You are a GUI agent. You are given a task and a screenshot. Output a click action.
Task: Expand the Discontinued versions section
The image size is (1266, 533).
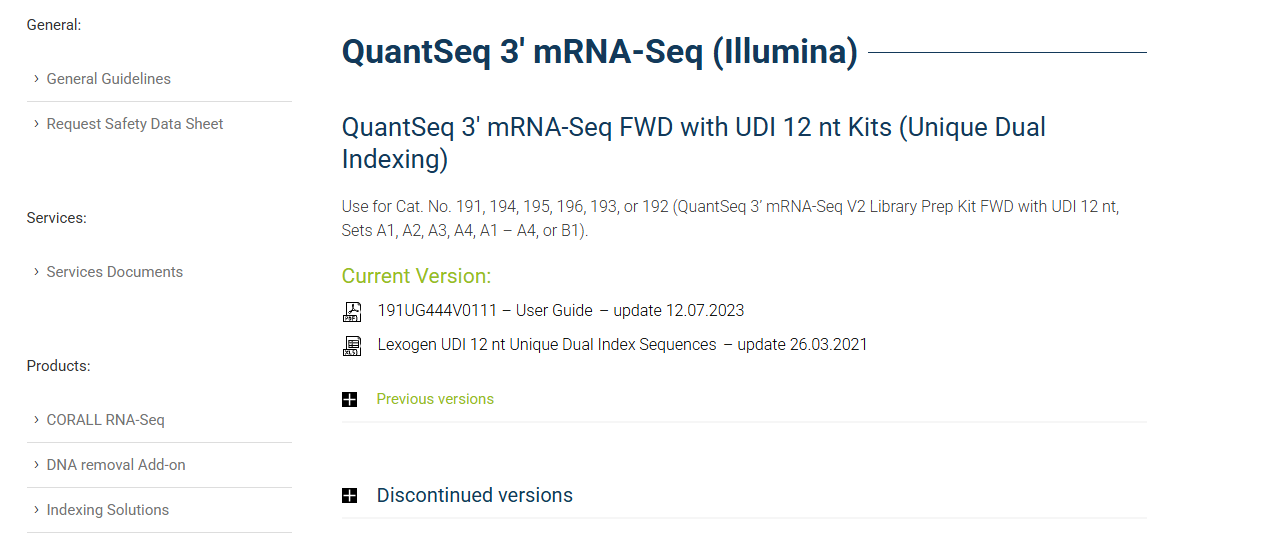tap(474, 496)
